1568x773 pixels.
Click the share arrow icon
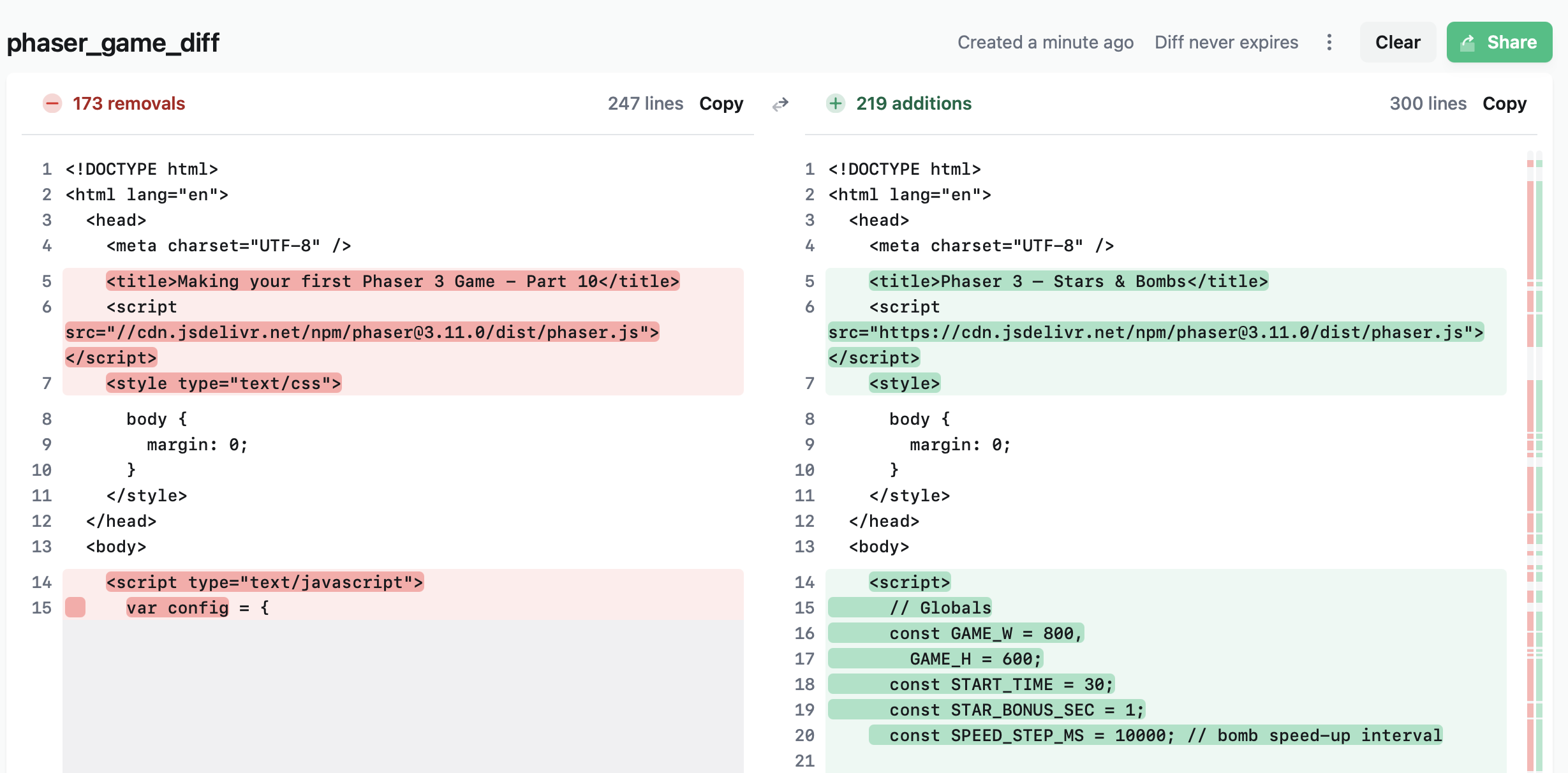[x=1468, y=43]
